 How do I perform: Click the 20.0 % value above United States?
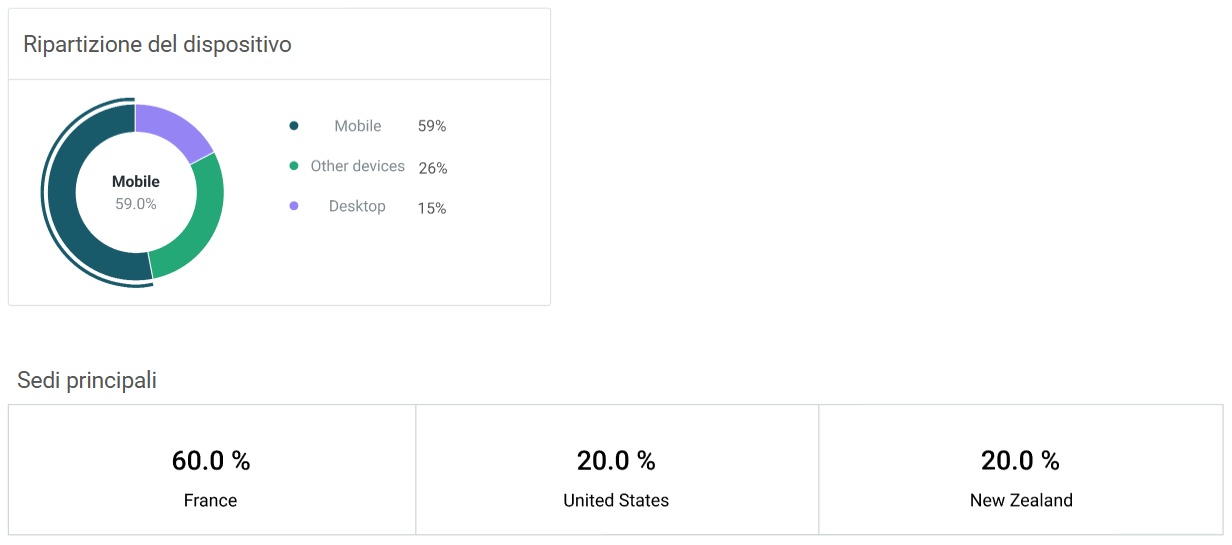pyautogui.click(x=616, y=461)
